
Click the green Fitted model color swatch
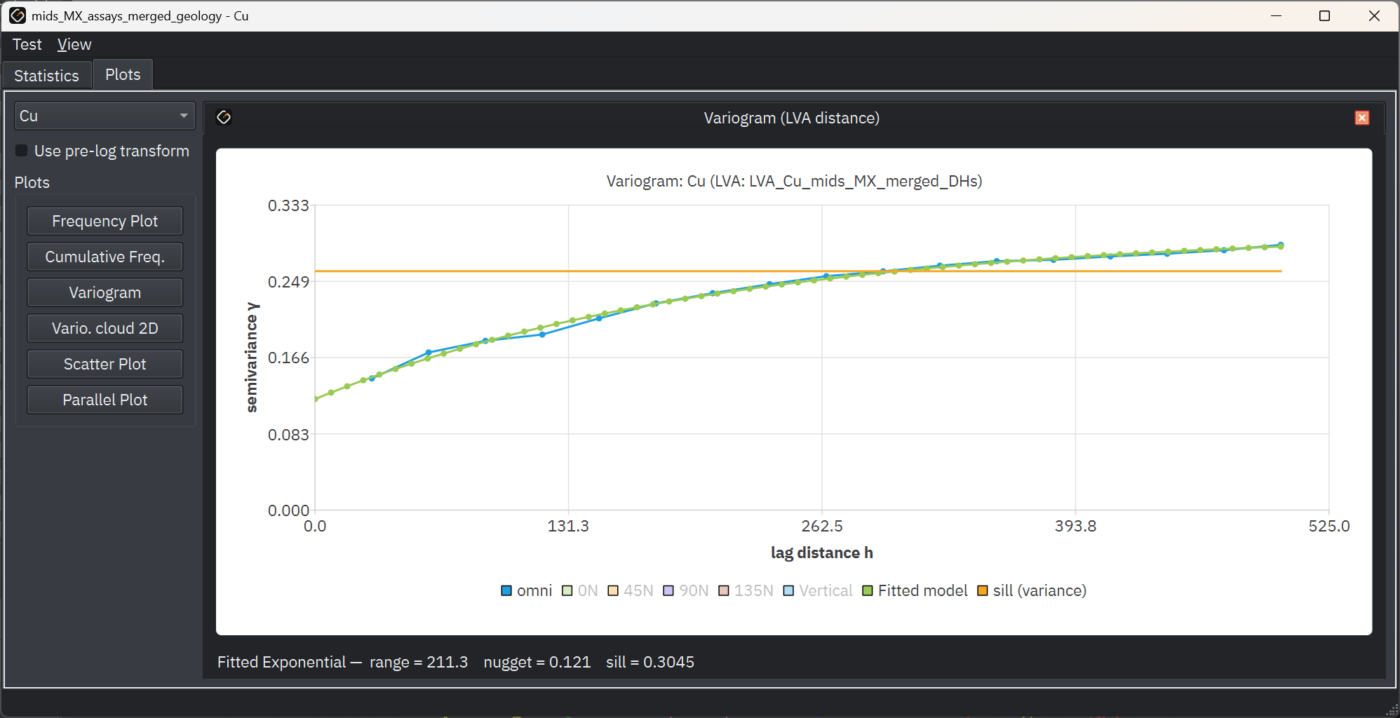868,591
